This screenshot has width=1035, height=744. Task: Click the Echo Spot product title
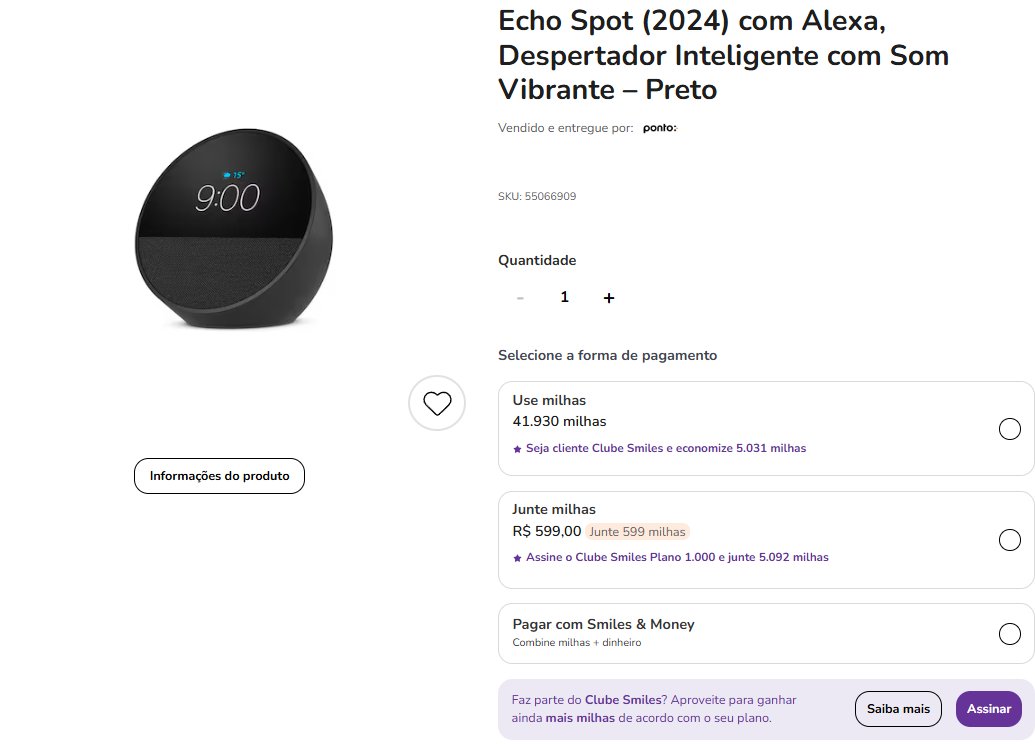pos(723,55)
